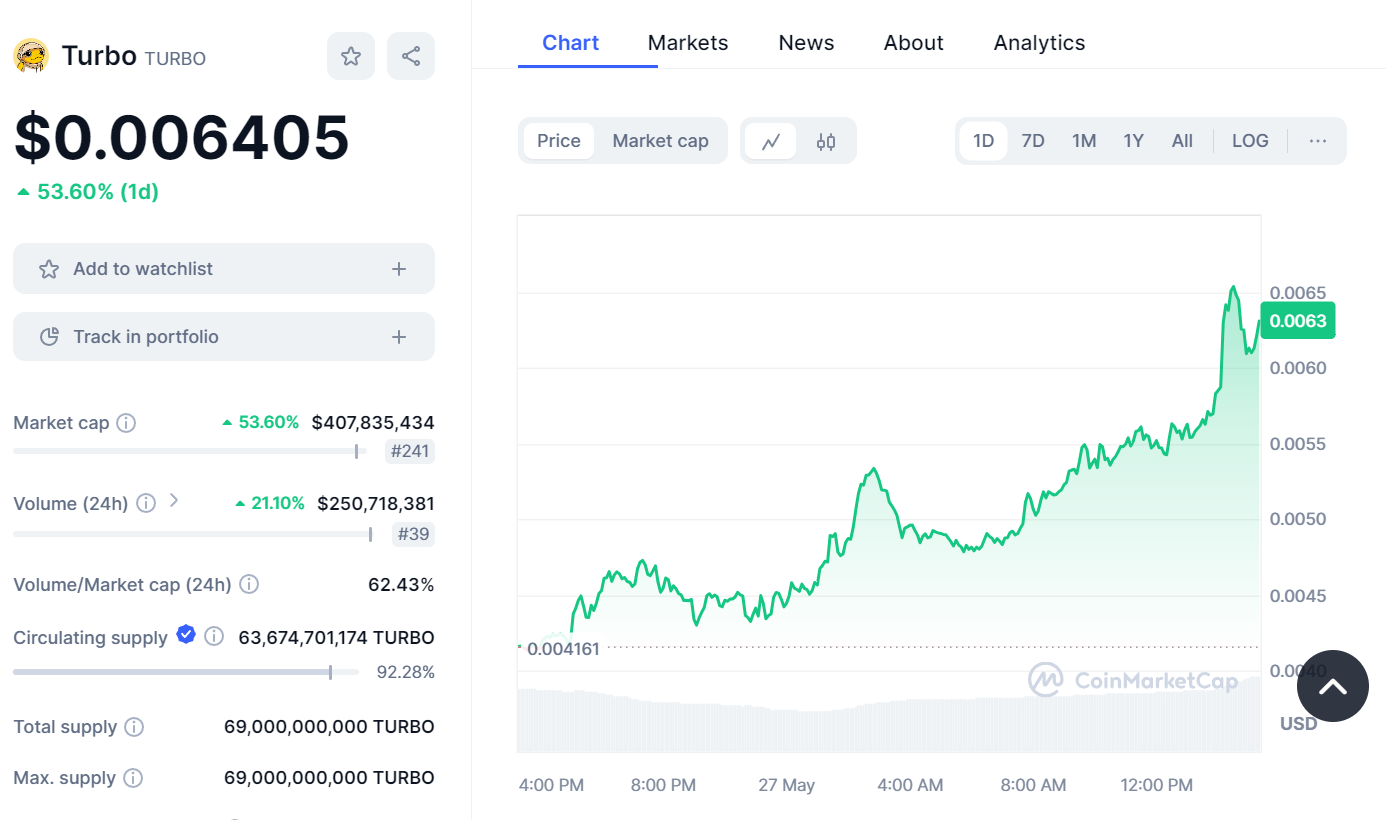1386x820 pixels.
Task: Click the verified circulating supply badge
Action: coord(186,634)
